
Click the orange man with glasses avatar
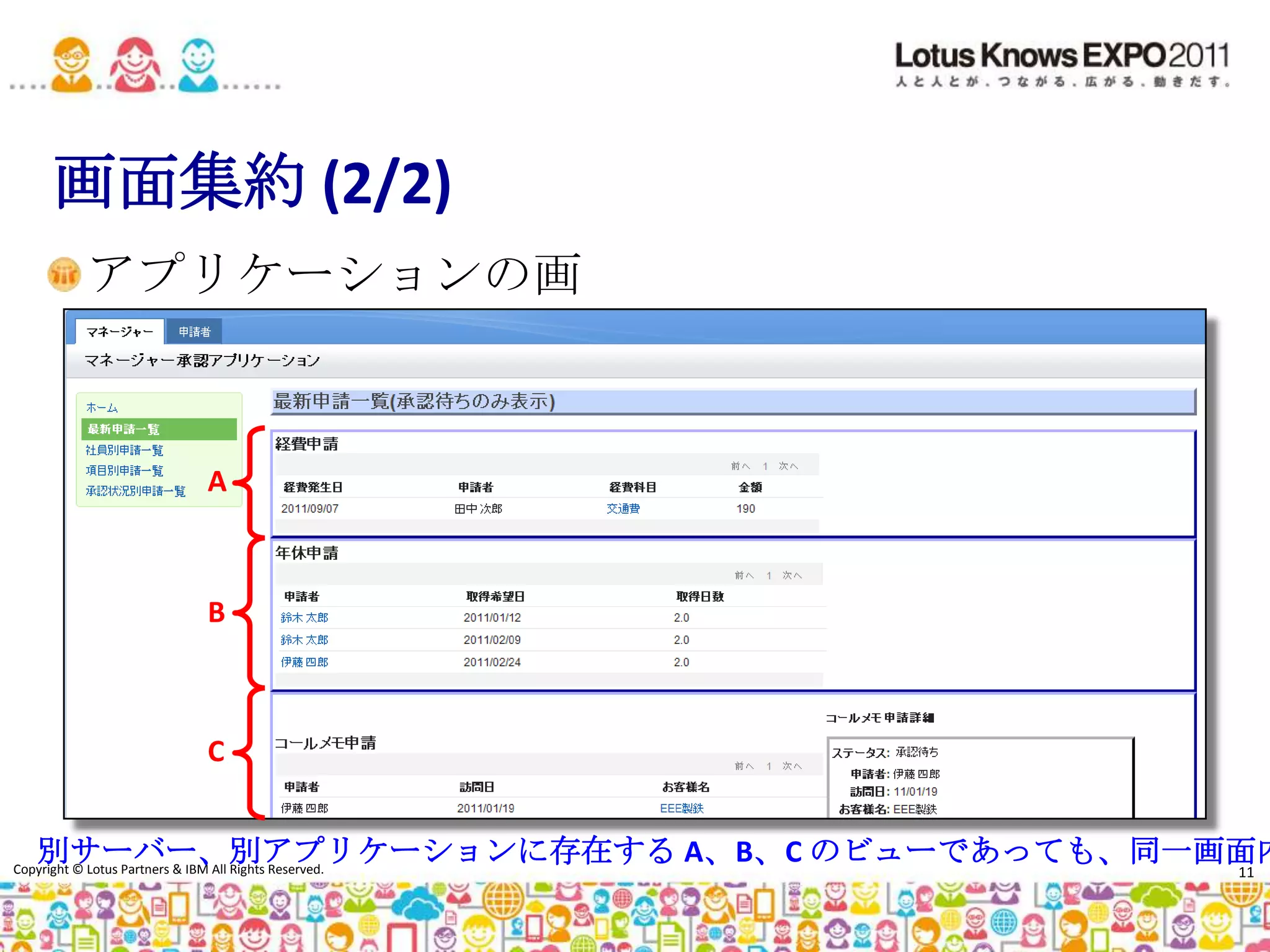tap(72, 64)
